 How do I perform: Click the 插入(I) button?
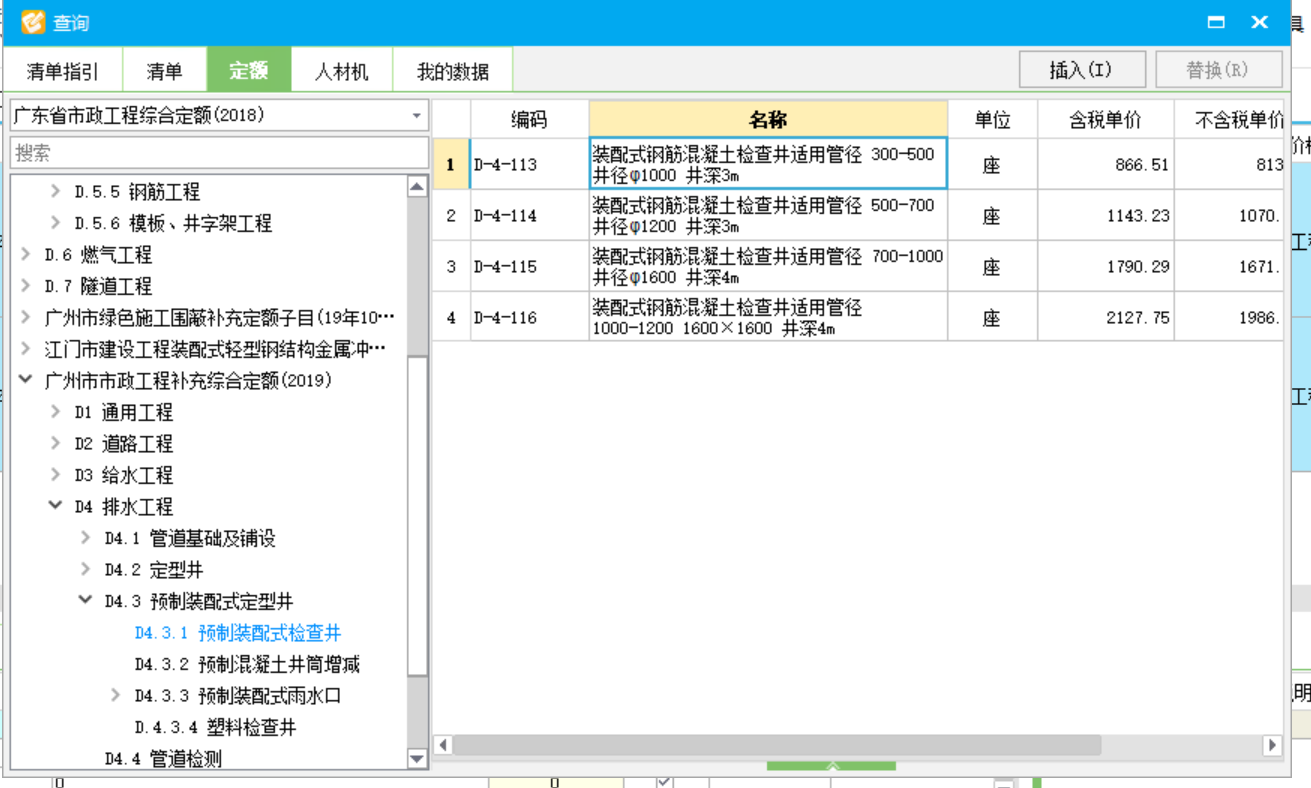pyautogui.click(x=1082, y=70)
